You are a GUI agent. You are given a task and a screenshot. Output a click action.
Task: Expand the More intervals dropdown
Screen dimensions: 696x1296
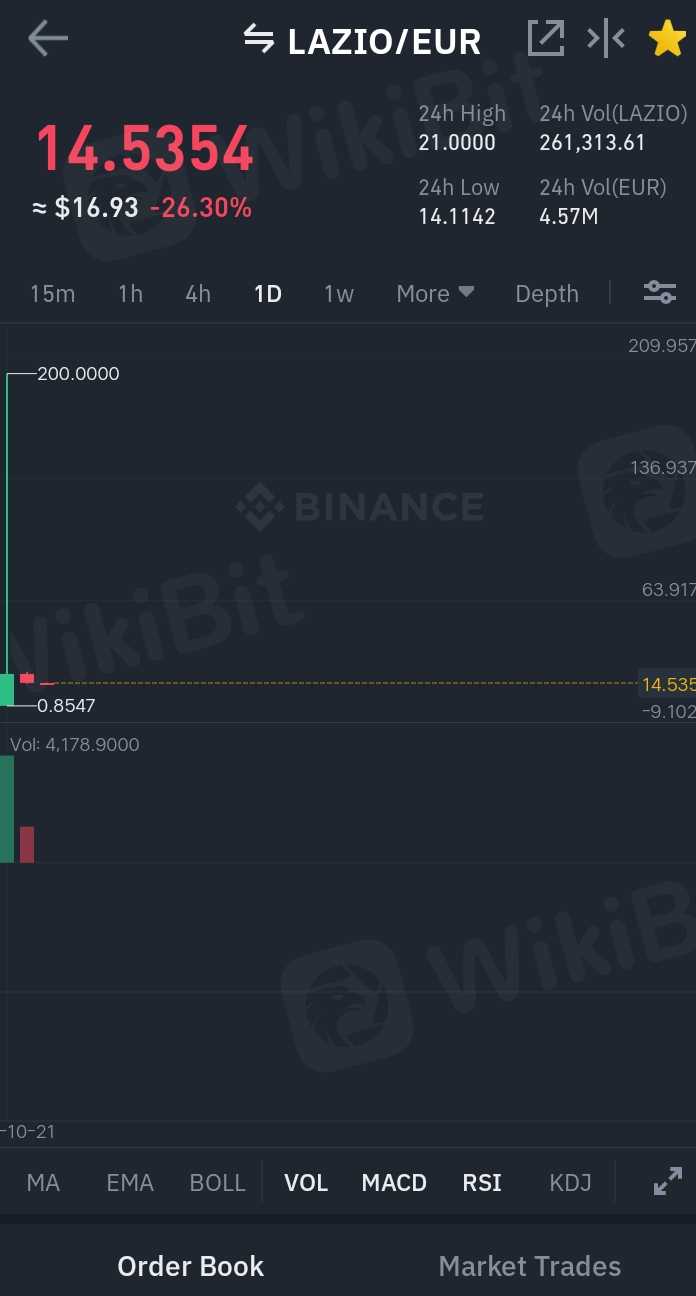[x=435, y=293]
